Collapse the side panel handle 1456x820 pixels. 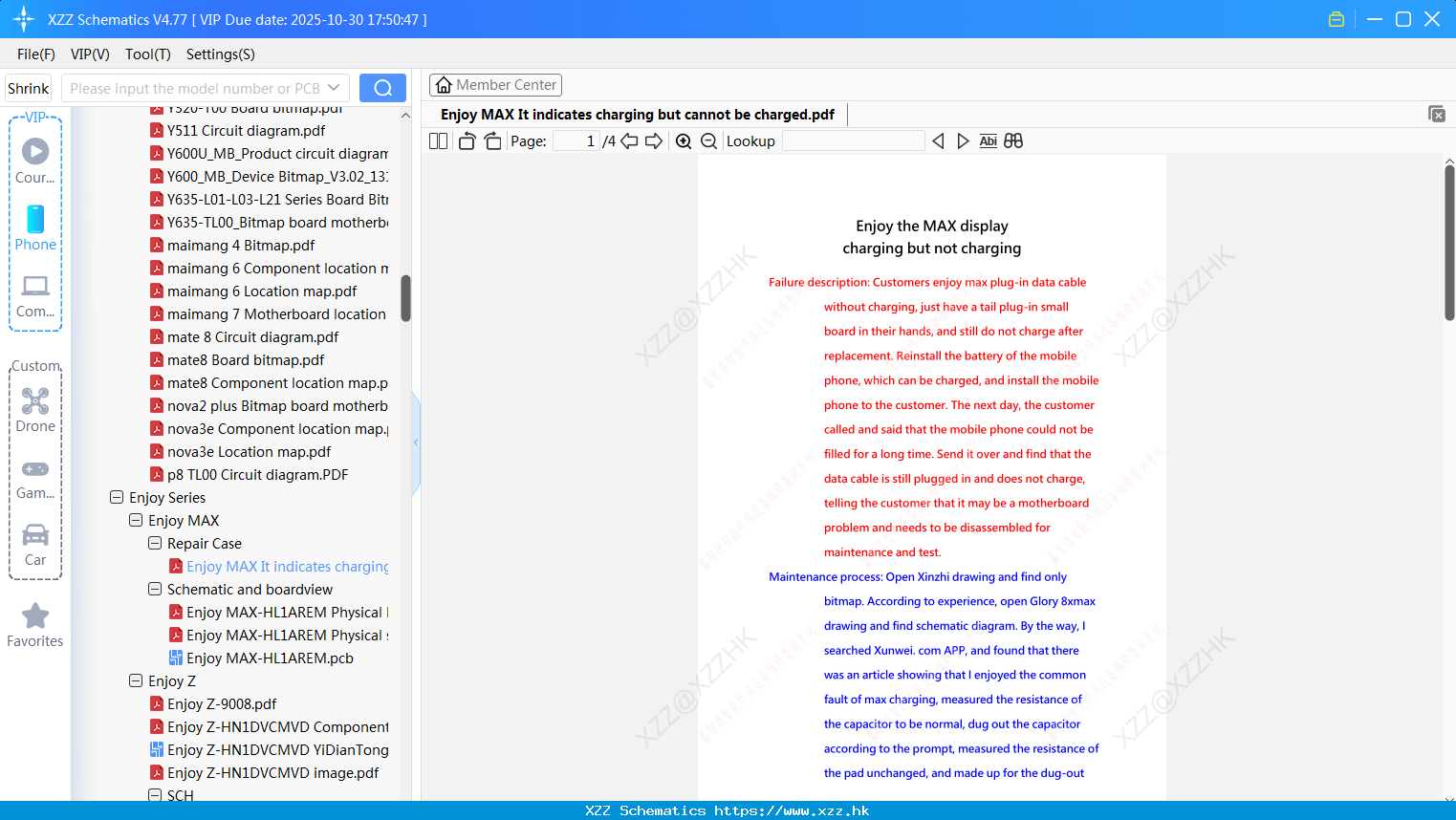coord(416,442)
